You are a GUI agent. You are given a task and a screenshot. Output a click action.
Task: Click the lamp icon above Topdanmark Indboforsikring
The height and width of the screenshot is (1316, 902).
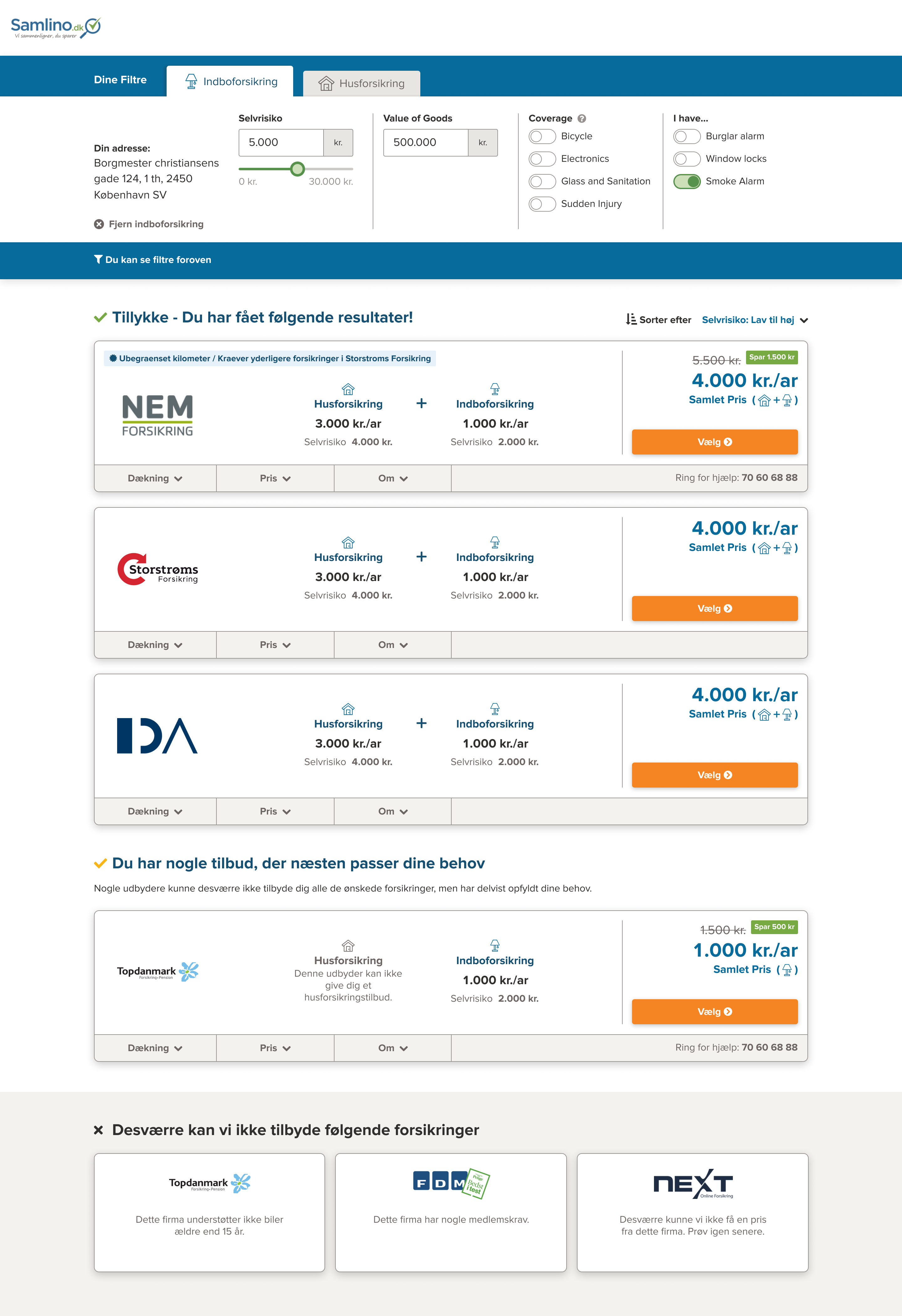pos(495,945)
